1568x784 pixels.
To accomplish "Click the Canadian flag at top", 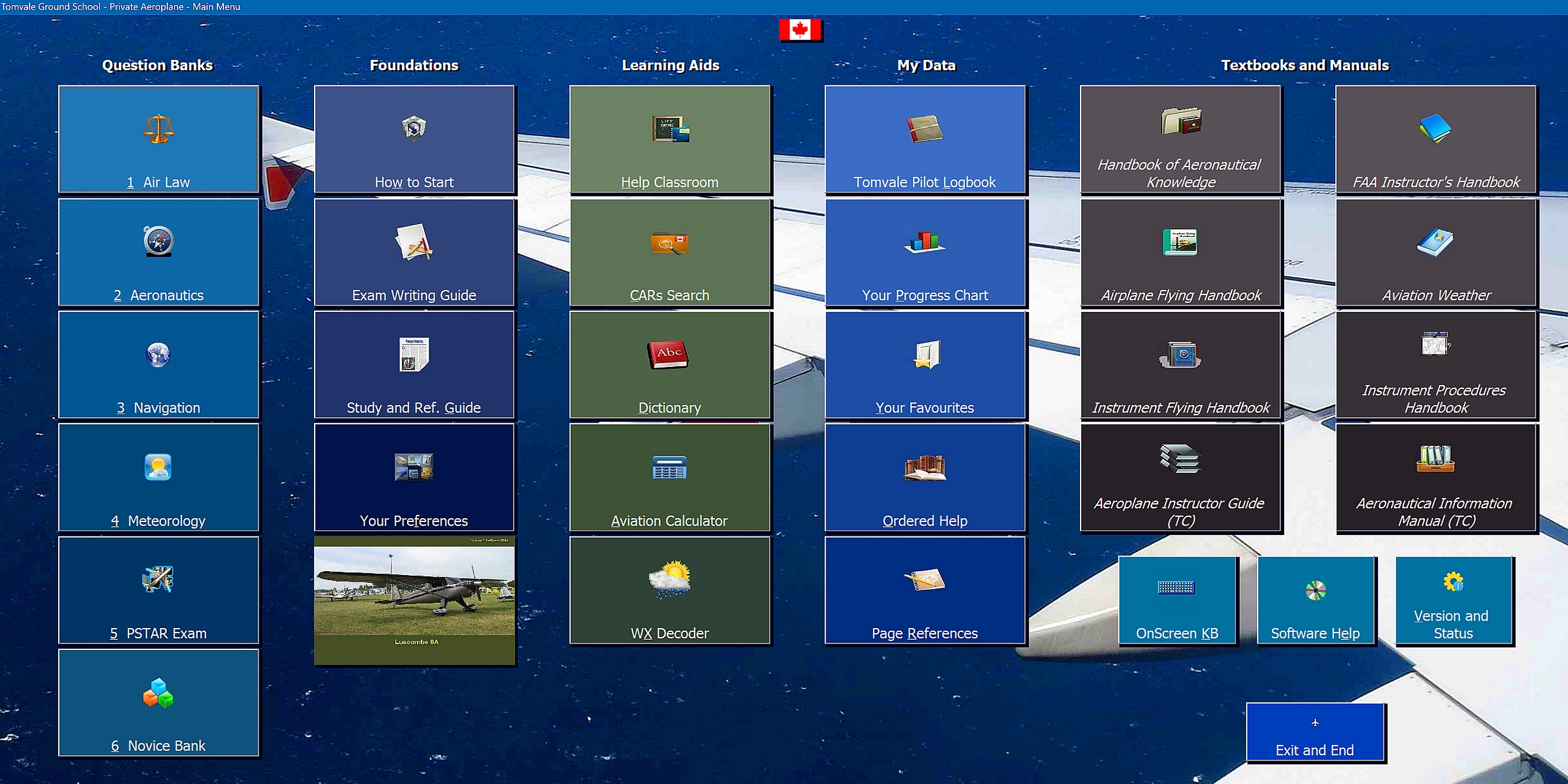I will (800, 30).
